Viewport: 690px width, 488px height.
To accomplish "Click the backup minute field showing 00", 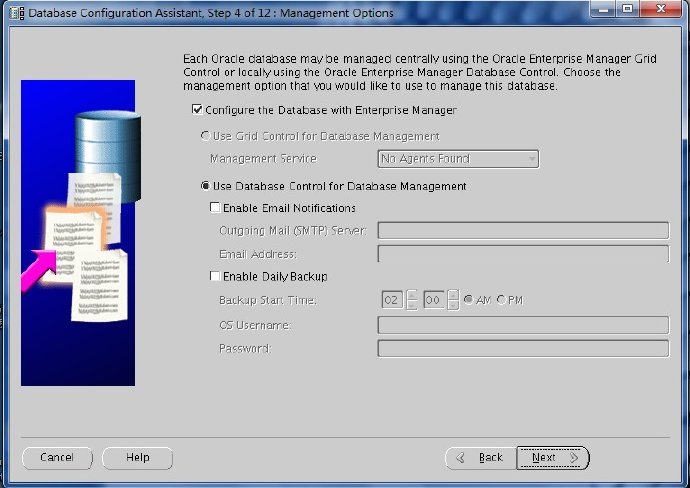I will (433, 300).
